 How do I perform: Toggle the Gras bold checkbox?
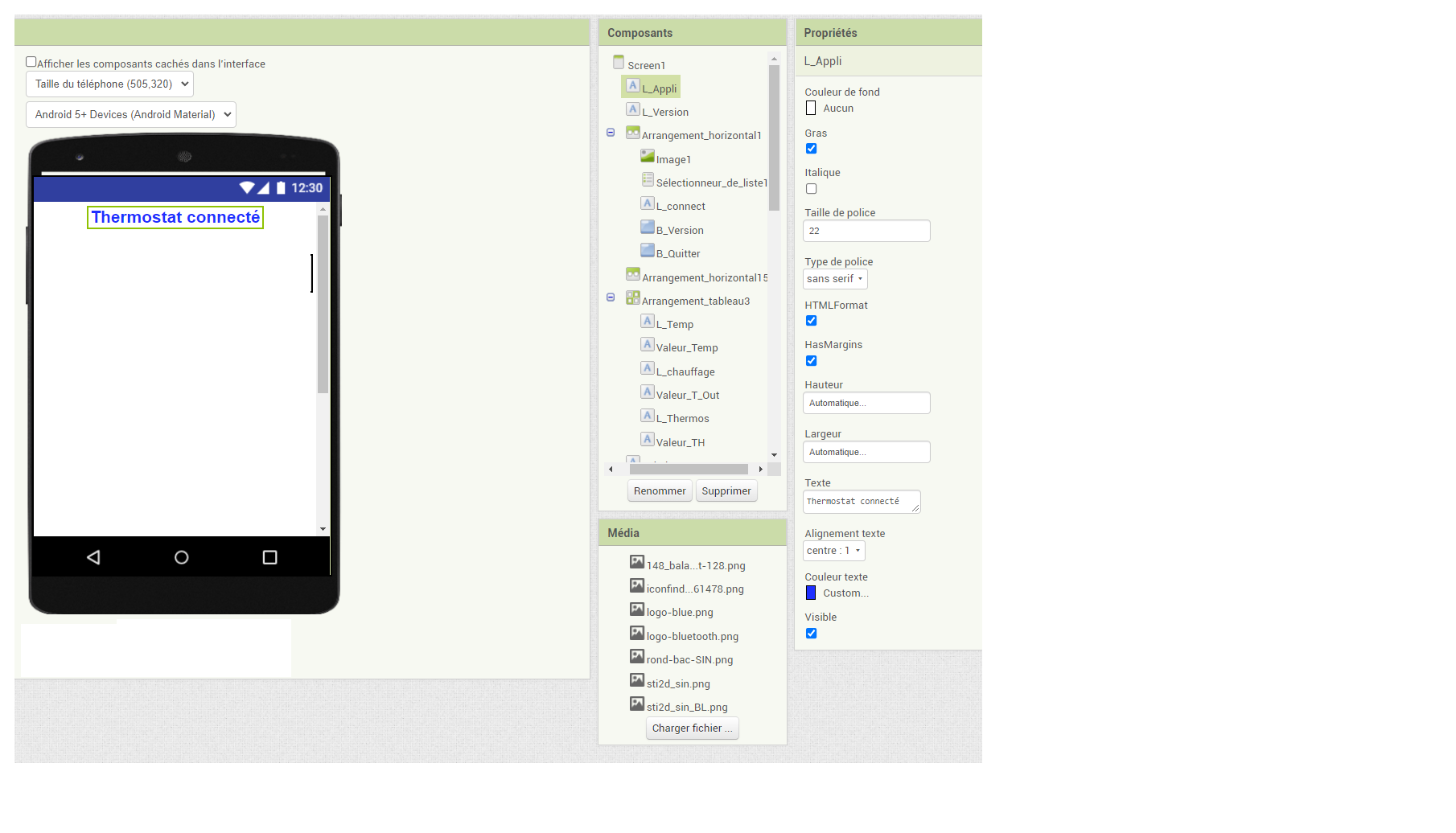(x=811, y=149)
